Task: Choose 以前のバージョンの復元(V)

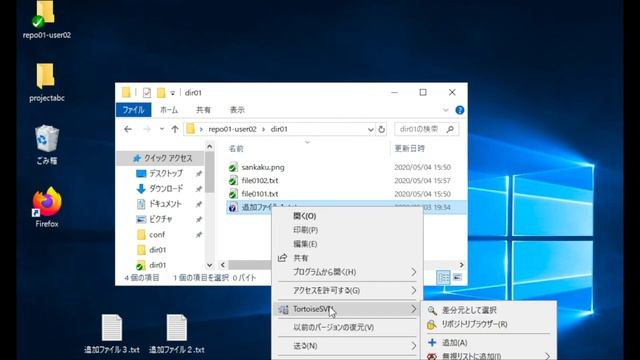Action: (x=347, y=327)
